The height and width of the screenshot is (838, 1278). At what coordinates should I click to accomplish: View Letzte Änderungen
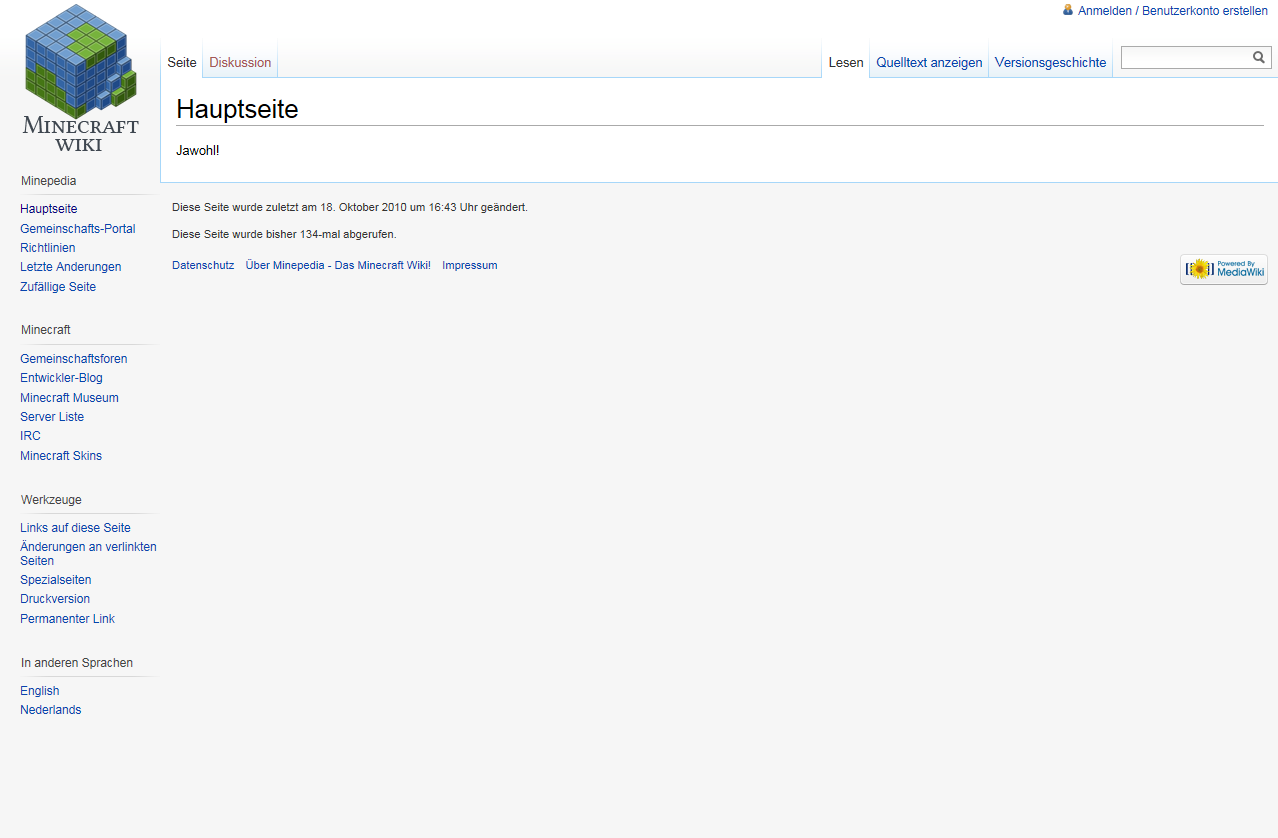pos(71,267)
